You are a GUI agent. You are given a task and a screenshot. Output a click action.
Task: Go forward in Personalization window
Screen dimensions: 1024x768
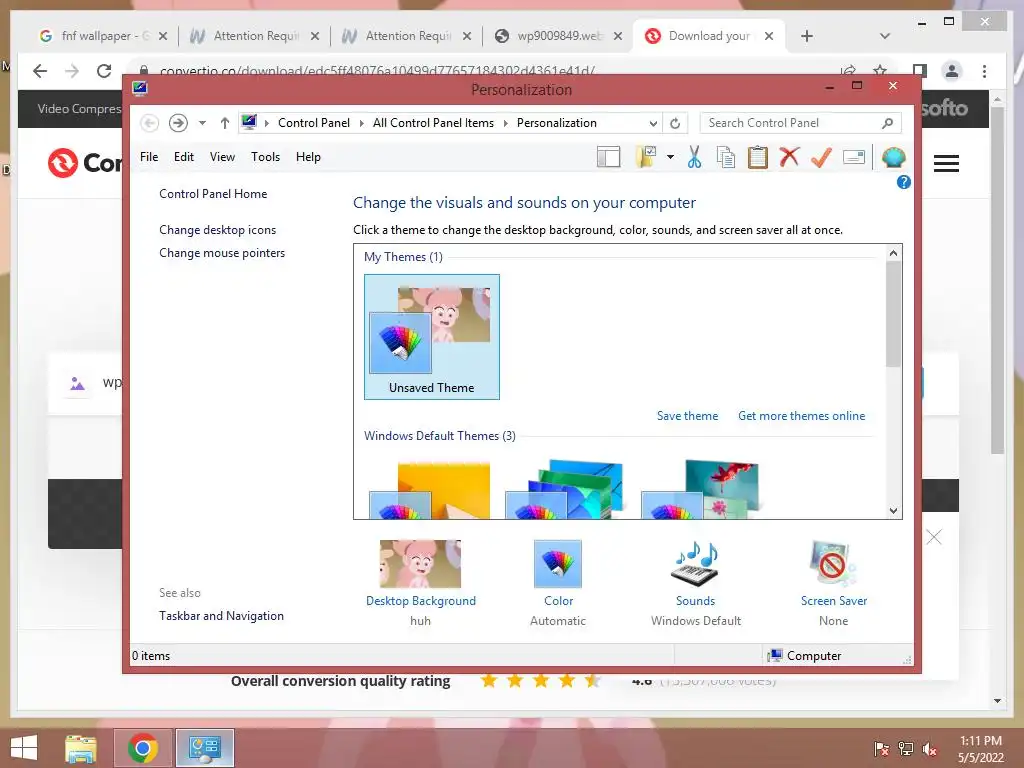pos(178,123)
